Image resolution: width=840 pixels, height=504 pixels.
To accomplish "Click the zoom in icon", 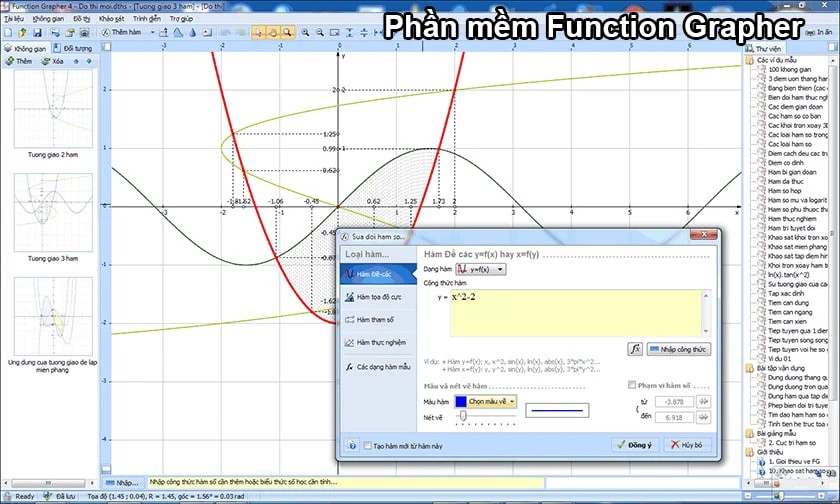I will (x=305, y=33).
